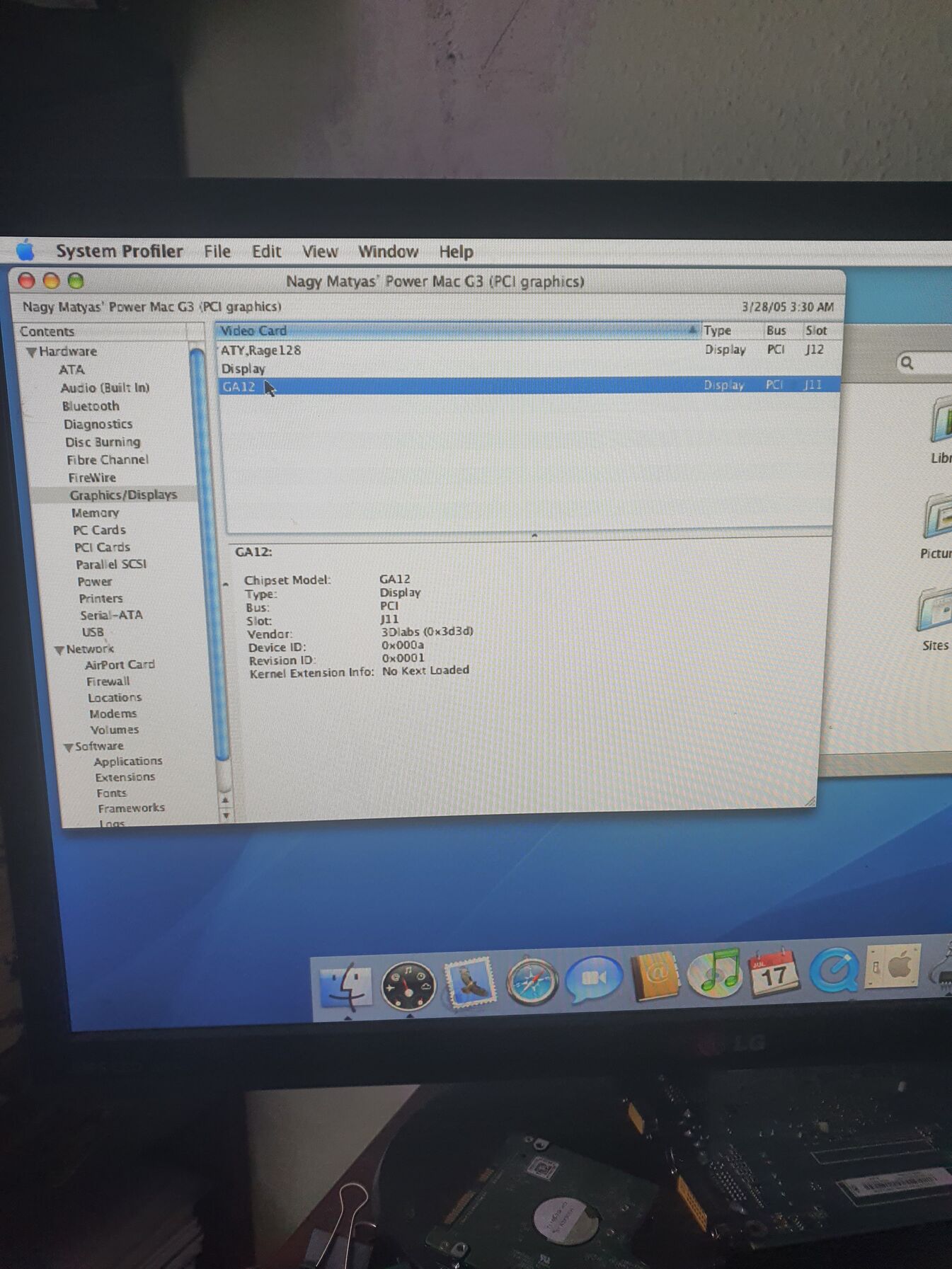The width and height of the screenshot is (952, 1269).
Task: Open Address Book from the Dock
Action: point(655,977)
